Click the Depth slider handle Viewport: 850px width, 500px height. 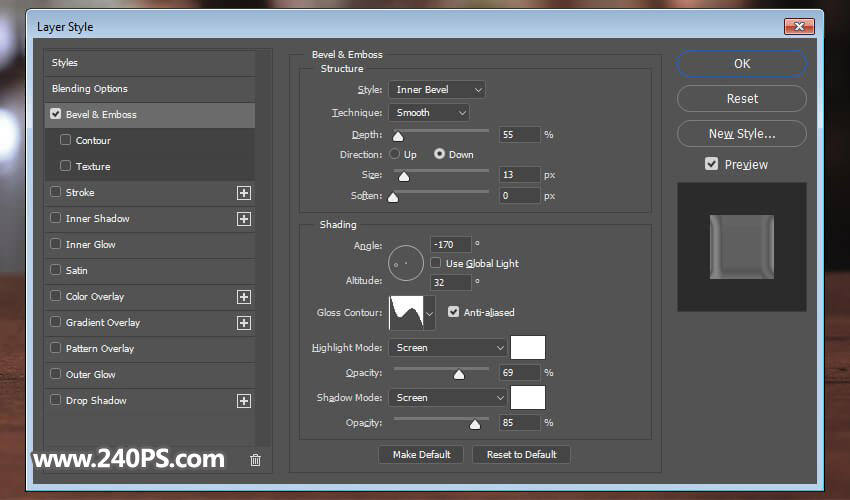(398, 136)
